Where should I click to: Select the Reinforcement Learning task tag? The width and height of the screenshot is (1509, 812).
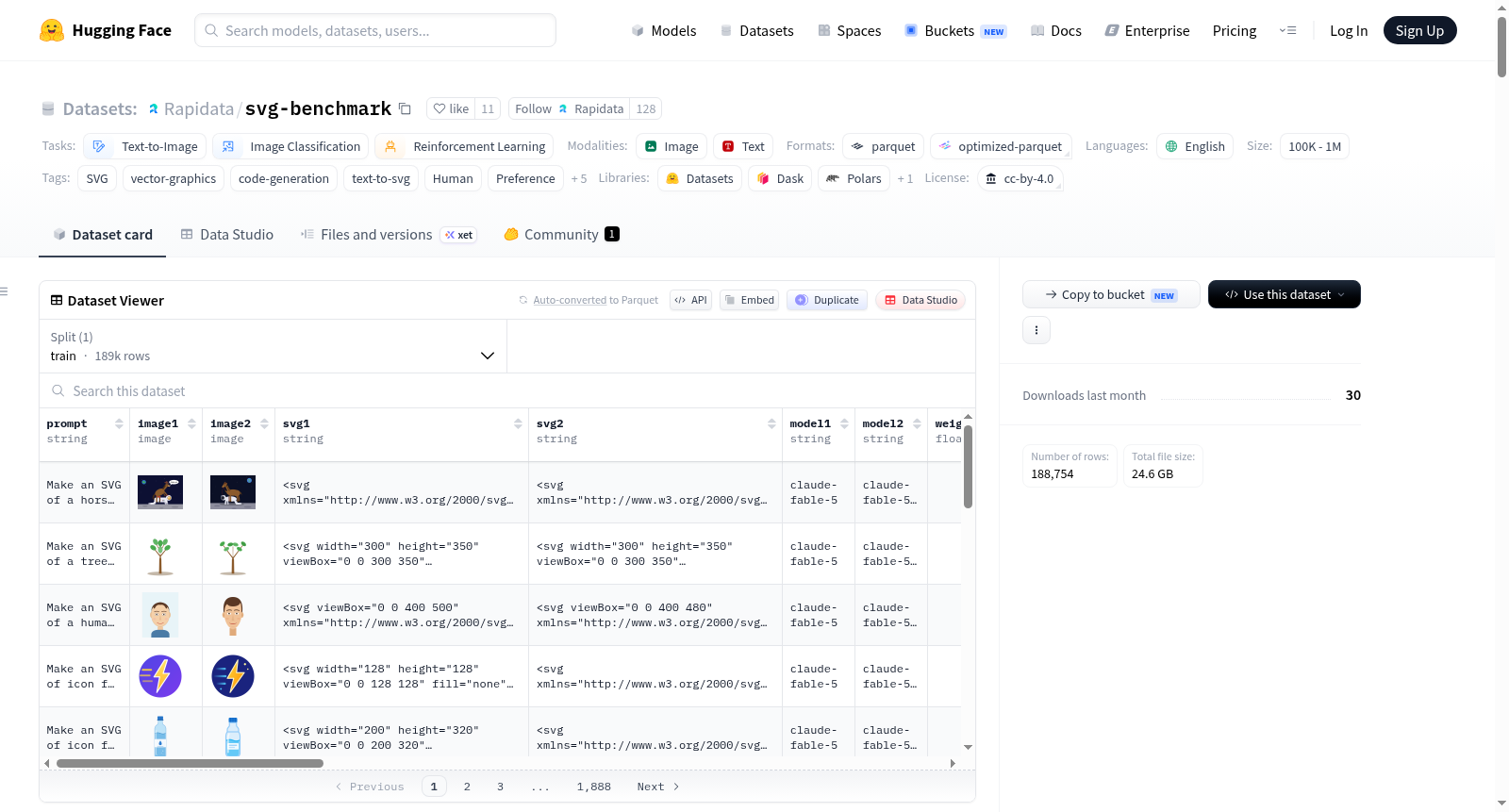click(x=464, y=146)
